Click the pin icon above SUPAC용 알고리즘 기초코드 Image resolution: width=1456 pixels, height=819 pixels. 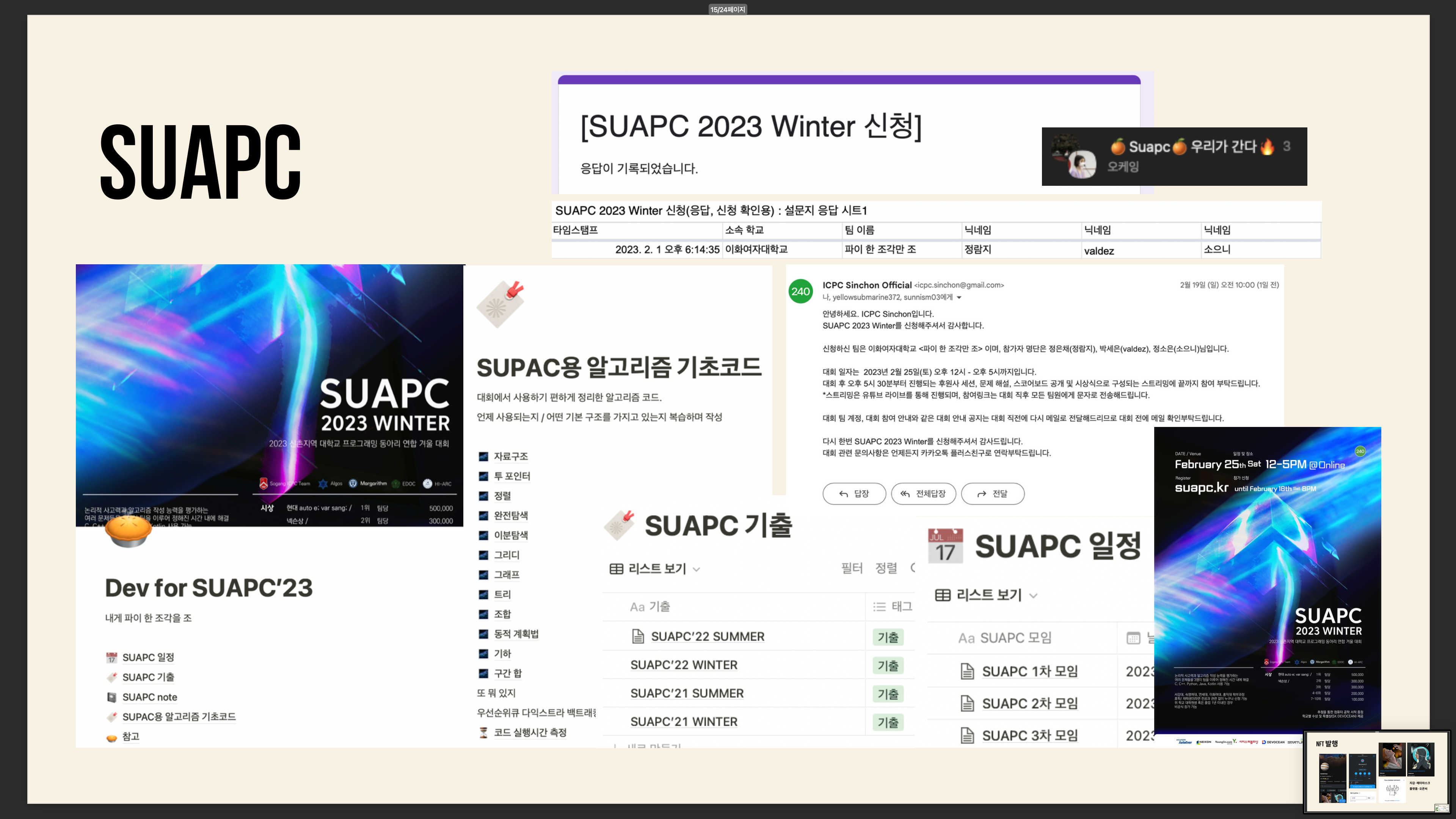pos(500,304)
